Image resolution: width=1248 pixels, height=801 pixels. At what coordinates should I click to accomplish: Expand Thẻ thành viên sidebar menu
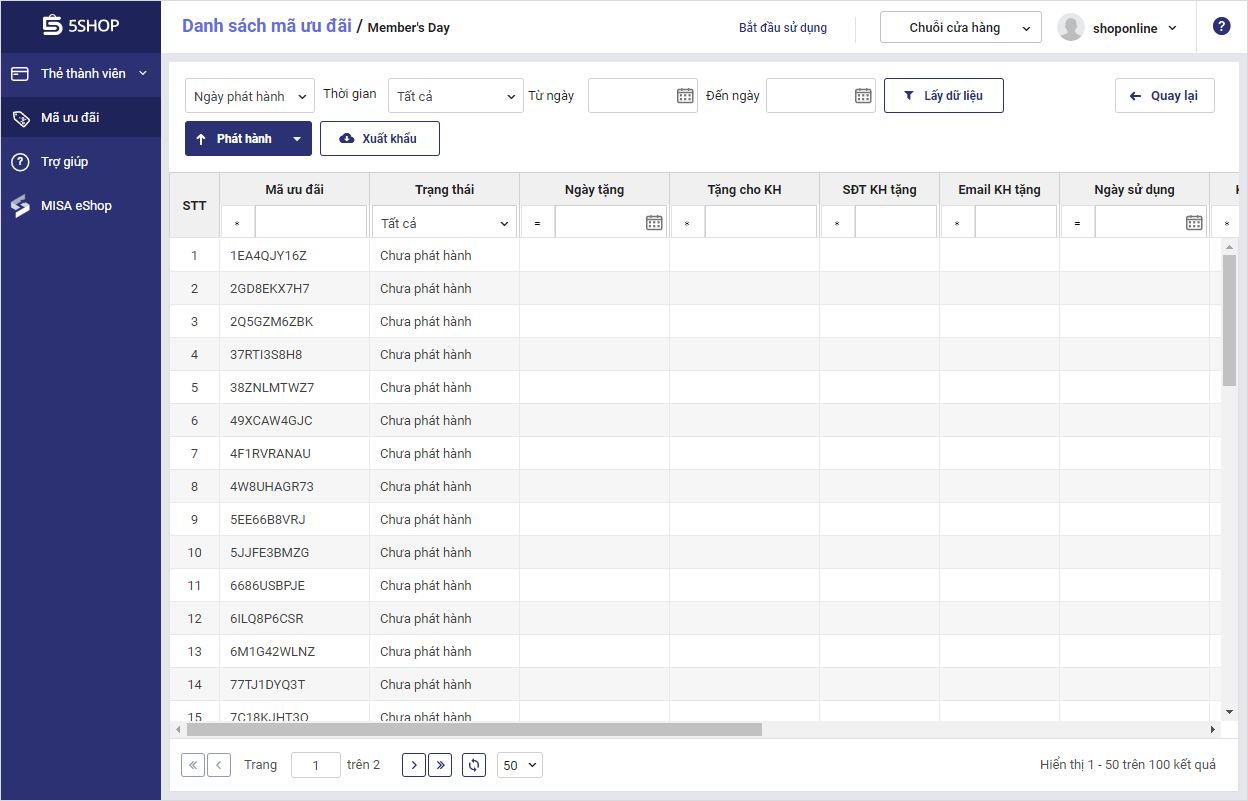[x=80, y=73]
